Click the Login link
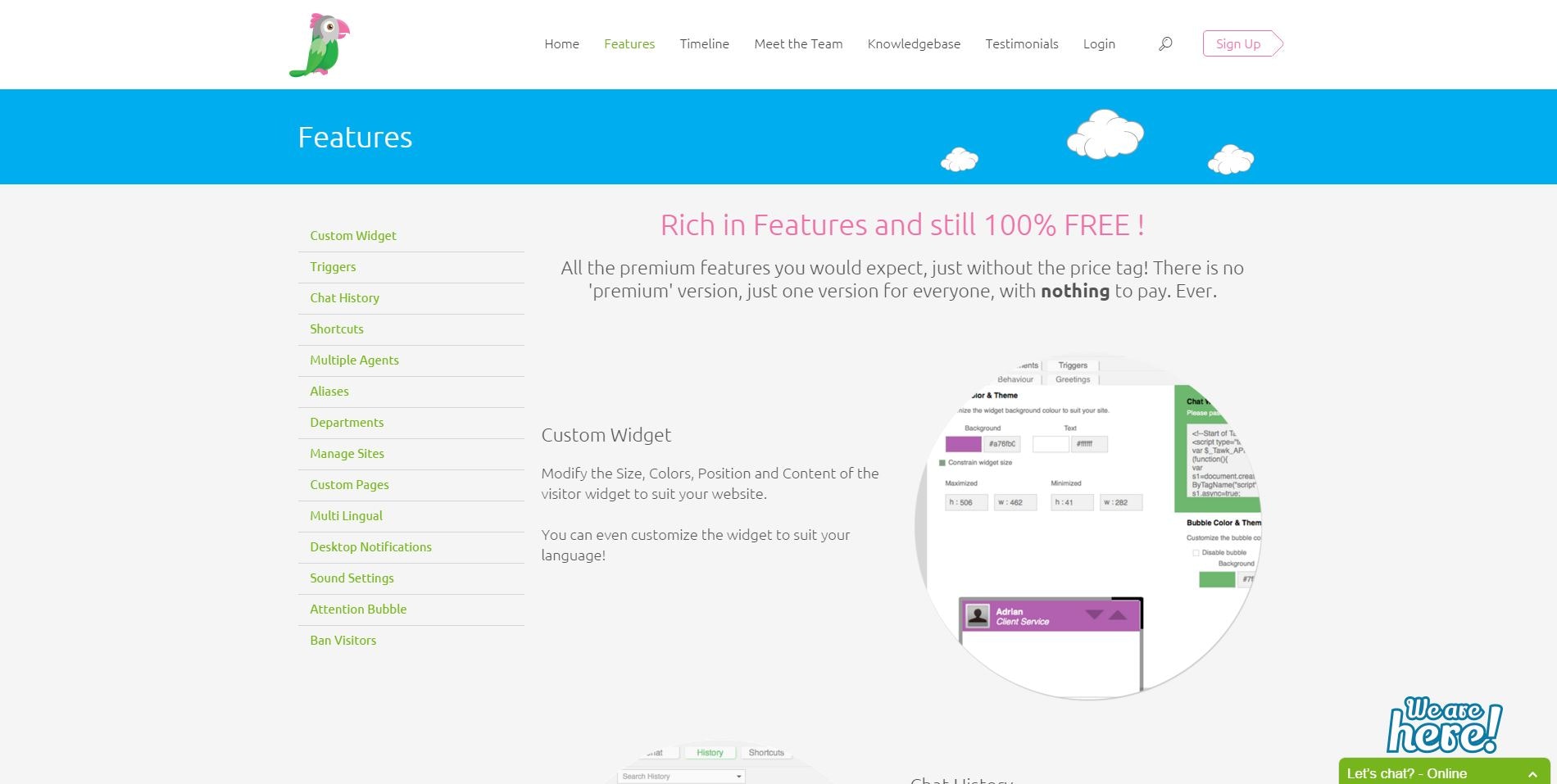1557x784 pixels. 1099,43
